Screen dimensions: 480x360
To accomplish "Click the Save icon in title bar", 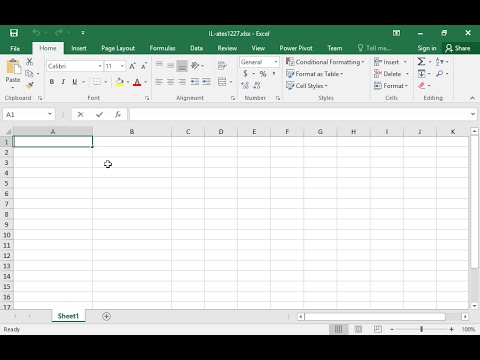I will coord(14,33).
